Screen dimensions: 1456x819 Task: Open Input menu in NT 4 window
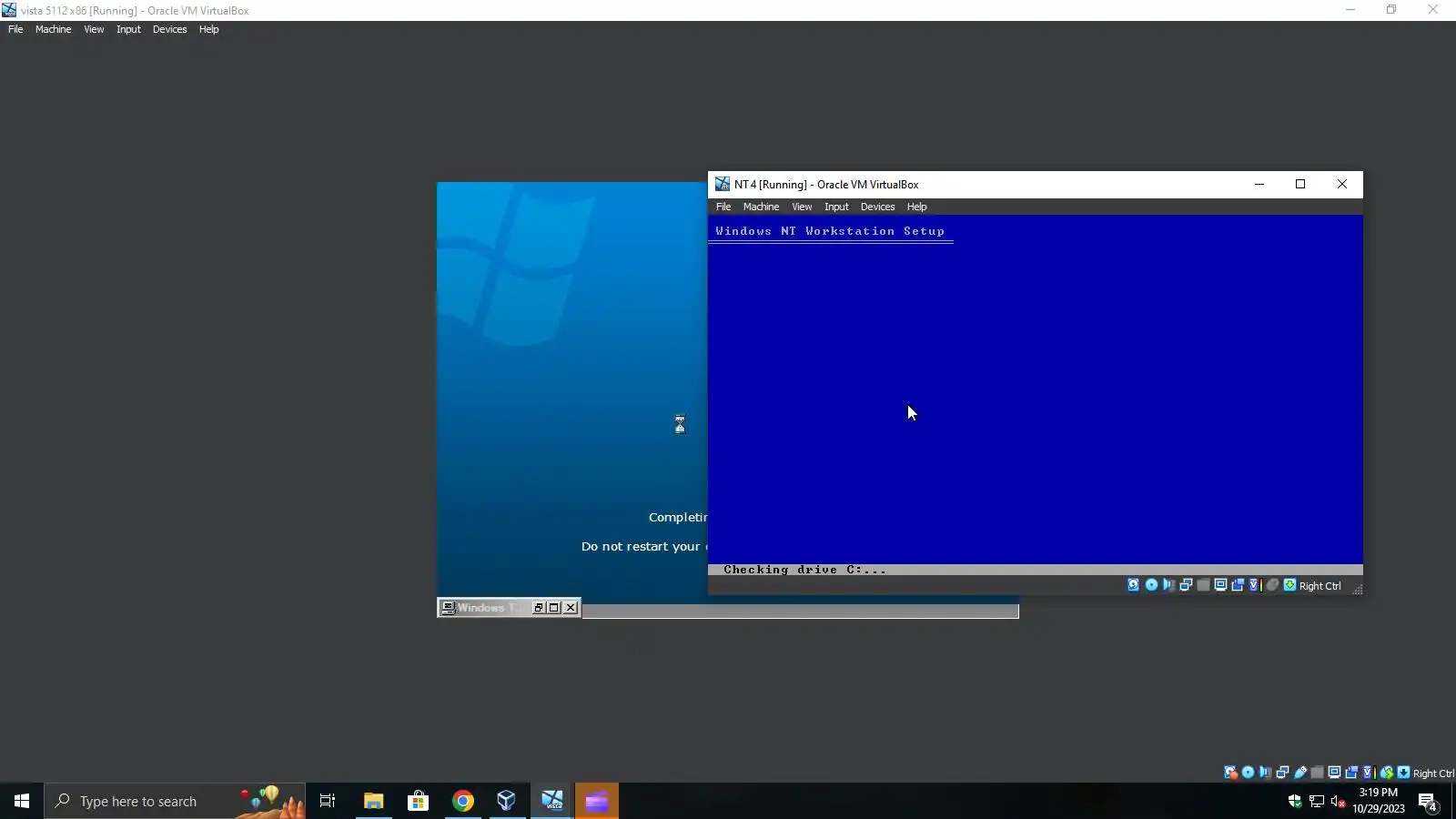point(836,207)
